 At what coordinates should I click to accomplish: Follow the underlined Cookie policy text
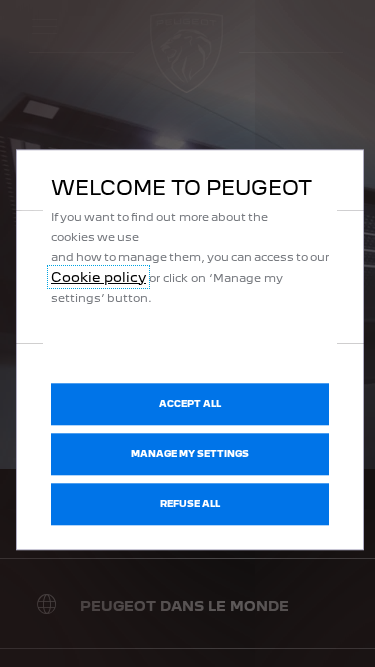click(99, 277)
